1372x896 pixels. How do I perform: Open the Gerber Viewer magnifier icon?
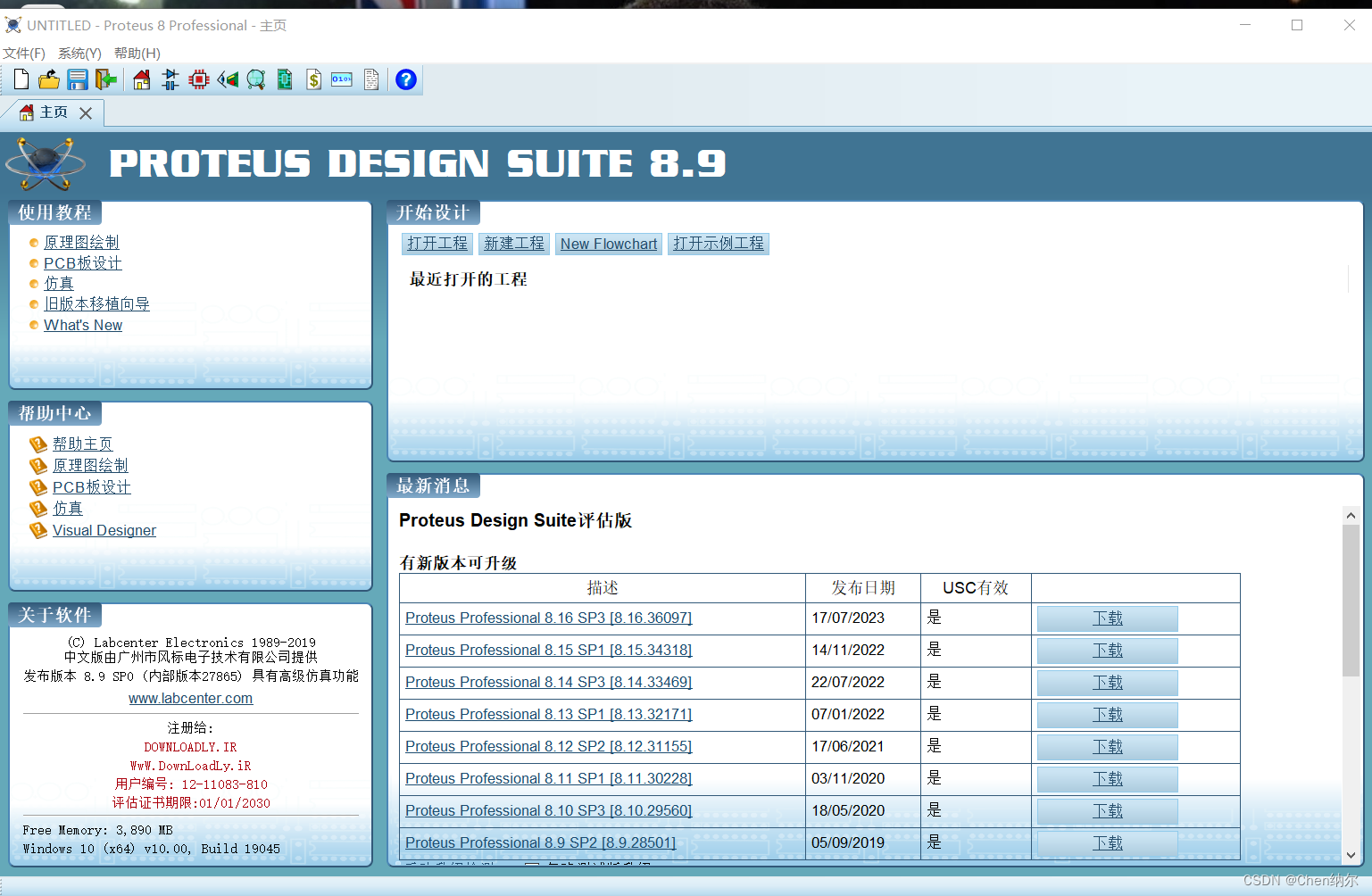[x=256, y=79]
